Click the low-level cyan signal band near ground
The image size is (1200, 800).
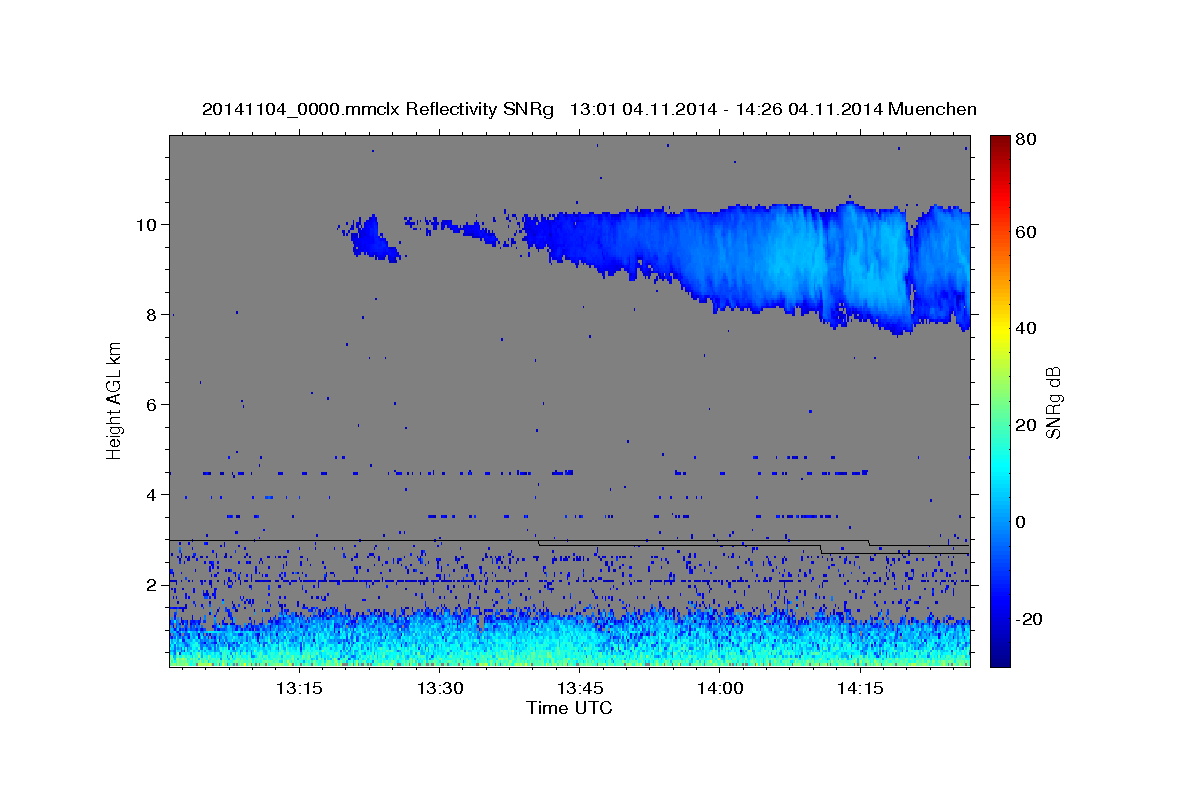(569, 638)
